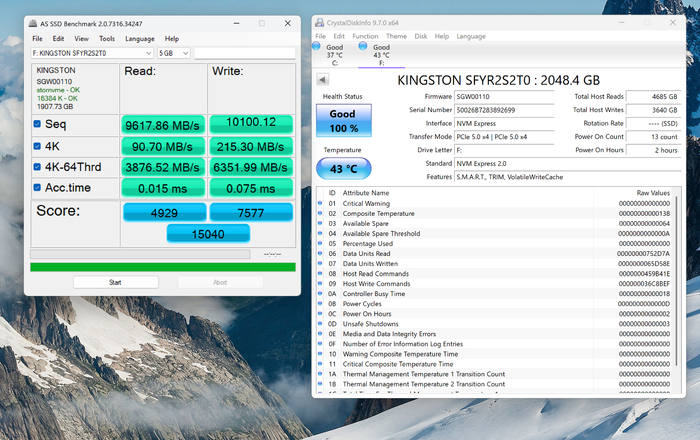Click the green benchmark progress bar

click(163, 267)
